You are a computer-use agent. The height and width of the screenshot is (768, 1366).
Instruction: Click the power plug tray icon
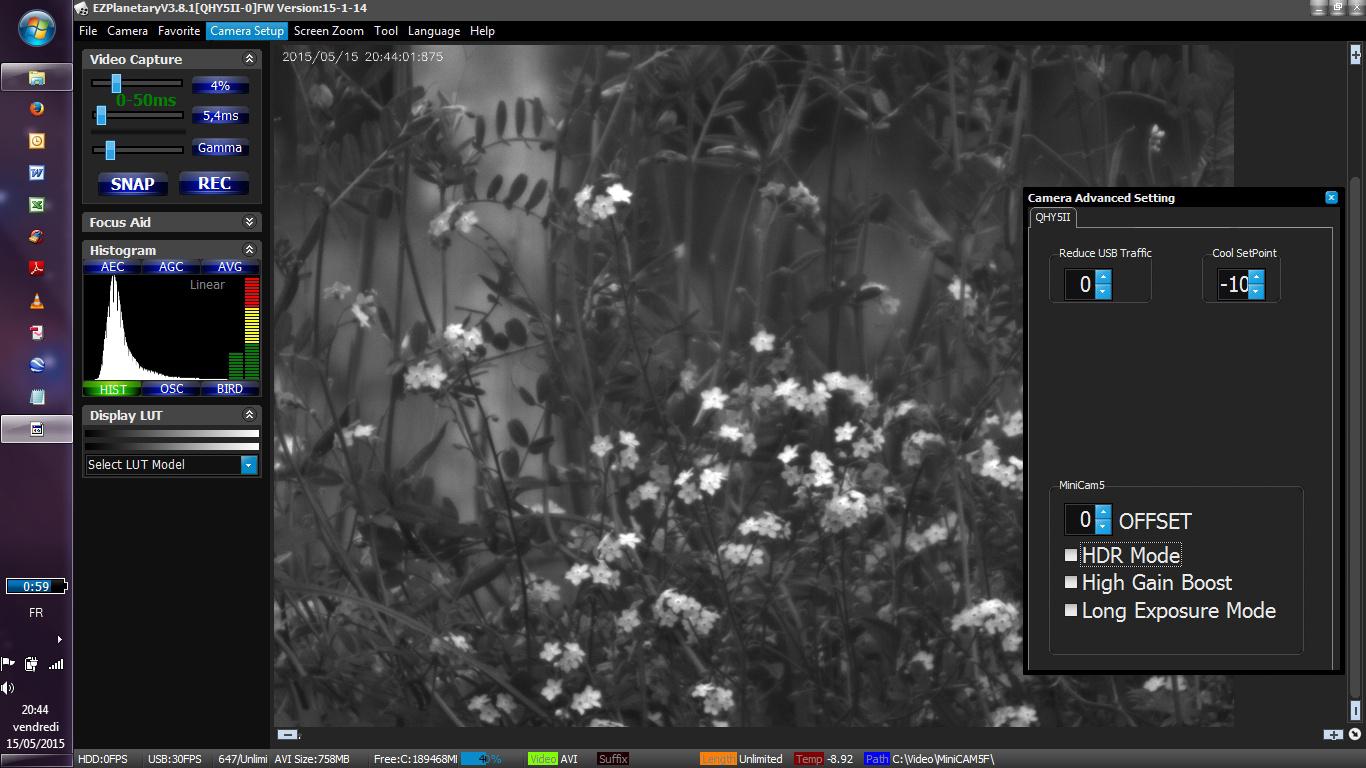[32, 663]
